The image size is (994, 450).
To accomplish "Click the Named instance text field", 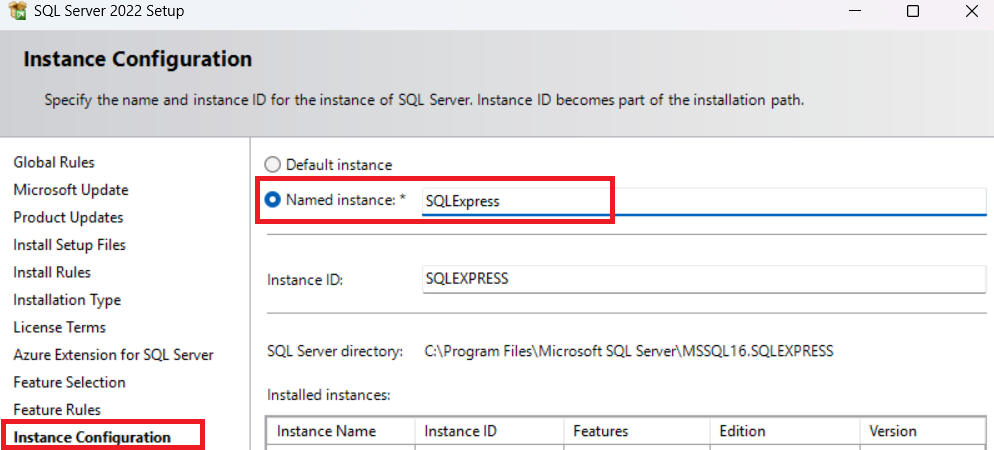I will 704,202.
